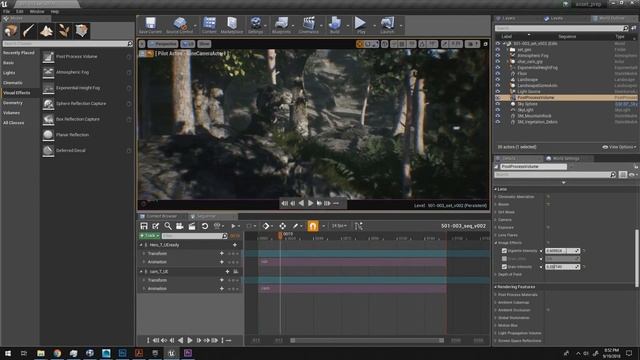
Task: Toggle the orange snapping magnet in Sequencer
Action: tap(313, 226)
